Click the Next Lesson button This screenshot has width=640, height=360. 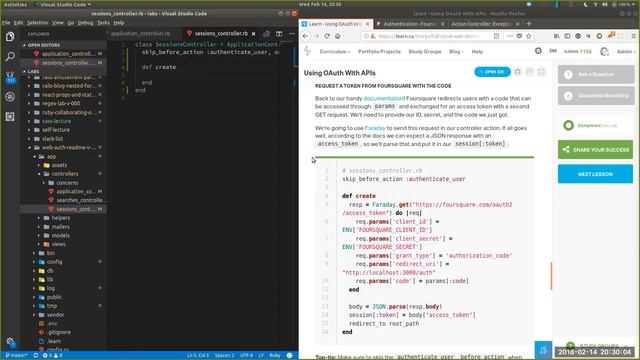[595, 174]
